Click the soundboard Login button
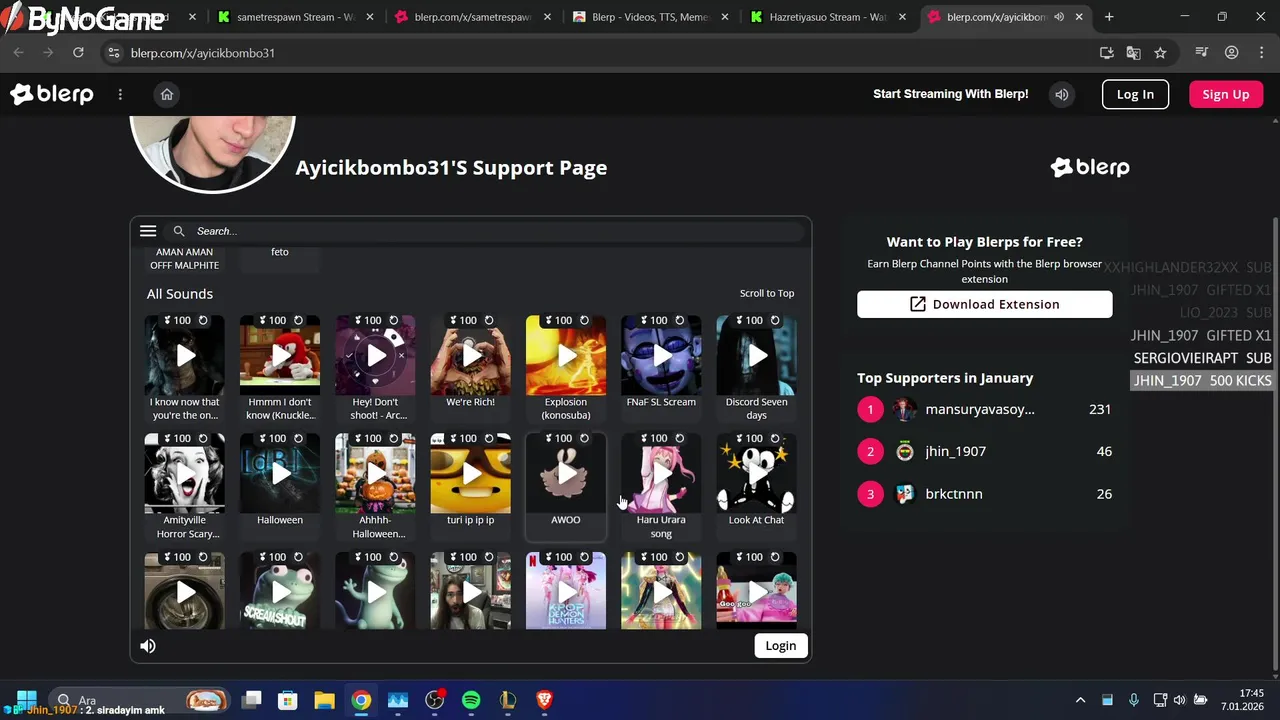Screen dimensions: 1280x720 pyautogui.click(x=781, y=646)
